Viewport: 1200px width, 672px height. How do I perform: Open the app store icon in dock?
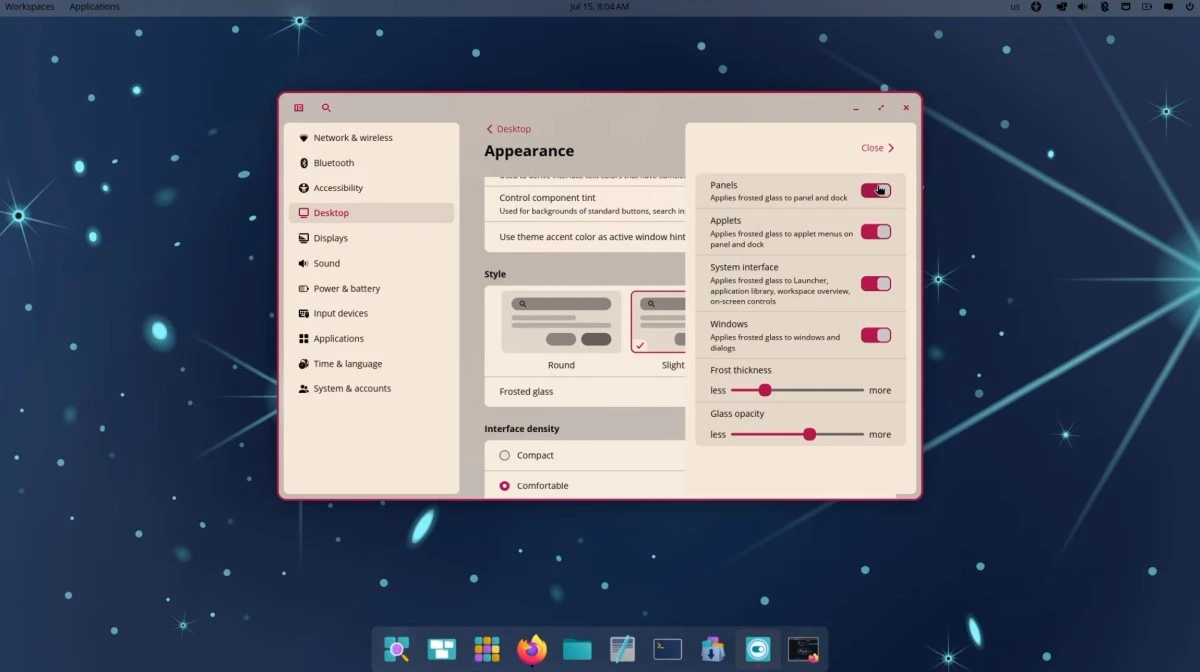(712, 649)
